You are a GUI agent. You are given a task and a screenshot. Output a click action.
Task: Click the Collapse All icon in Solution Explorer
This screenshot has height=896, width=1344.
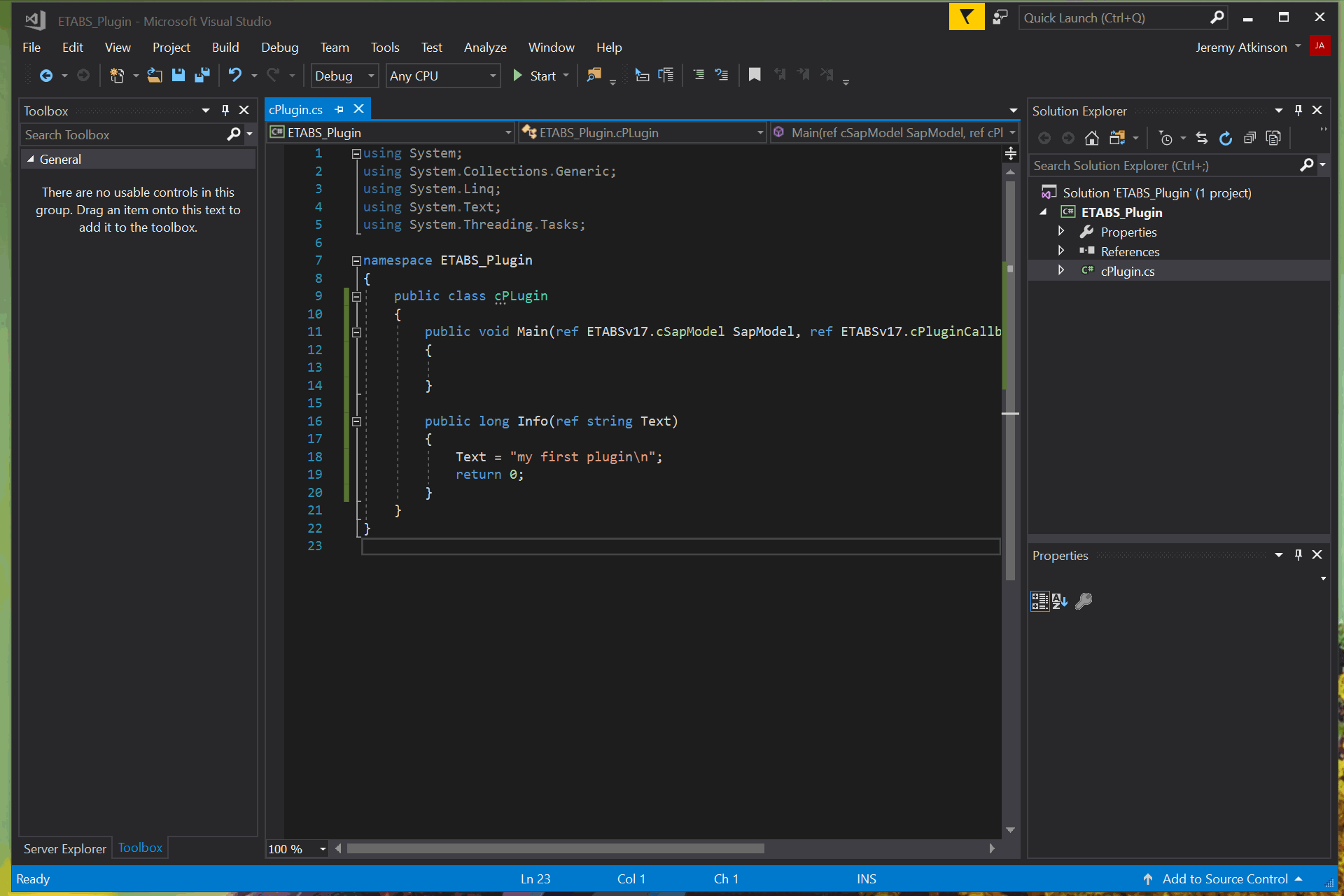(x=1249, y=139)
